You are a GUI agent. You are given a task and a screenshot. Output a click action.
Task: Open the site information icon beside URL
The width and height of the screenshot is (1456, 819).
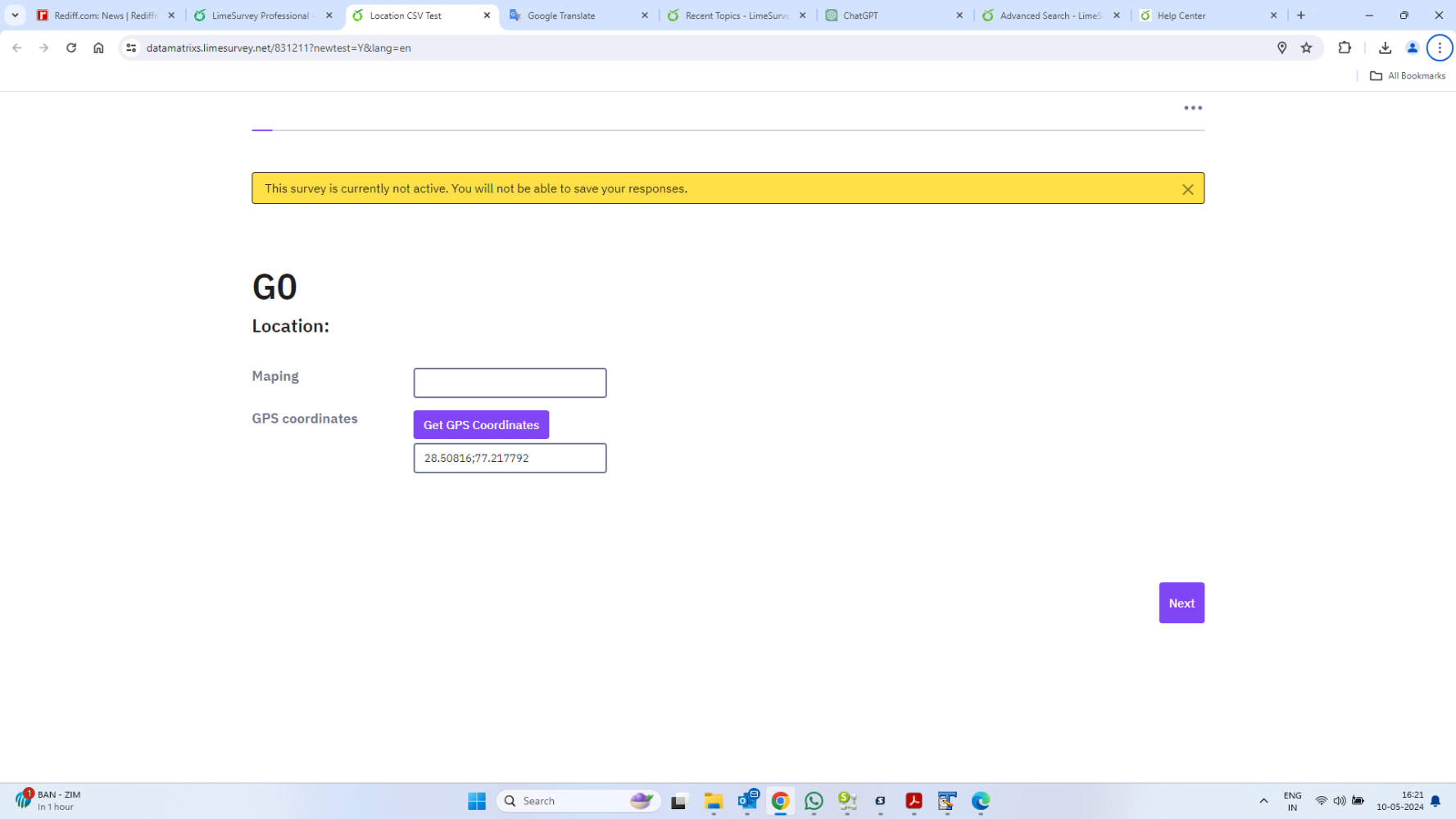coord(131,48)
